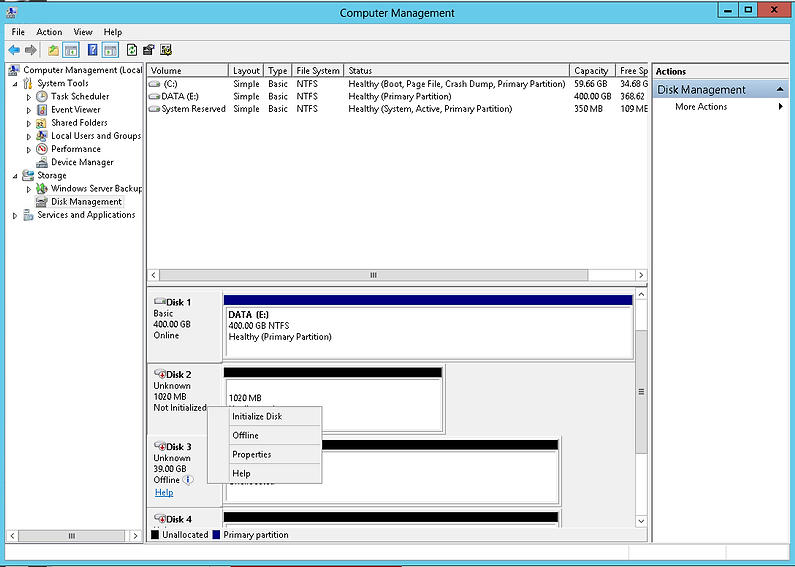Viewport: 795px width, 567px height.
Task: Sort by the Layout column header
Action: (x=246, y=70)
